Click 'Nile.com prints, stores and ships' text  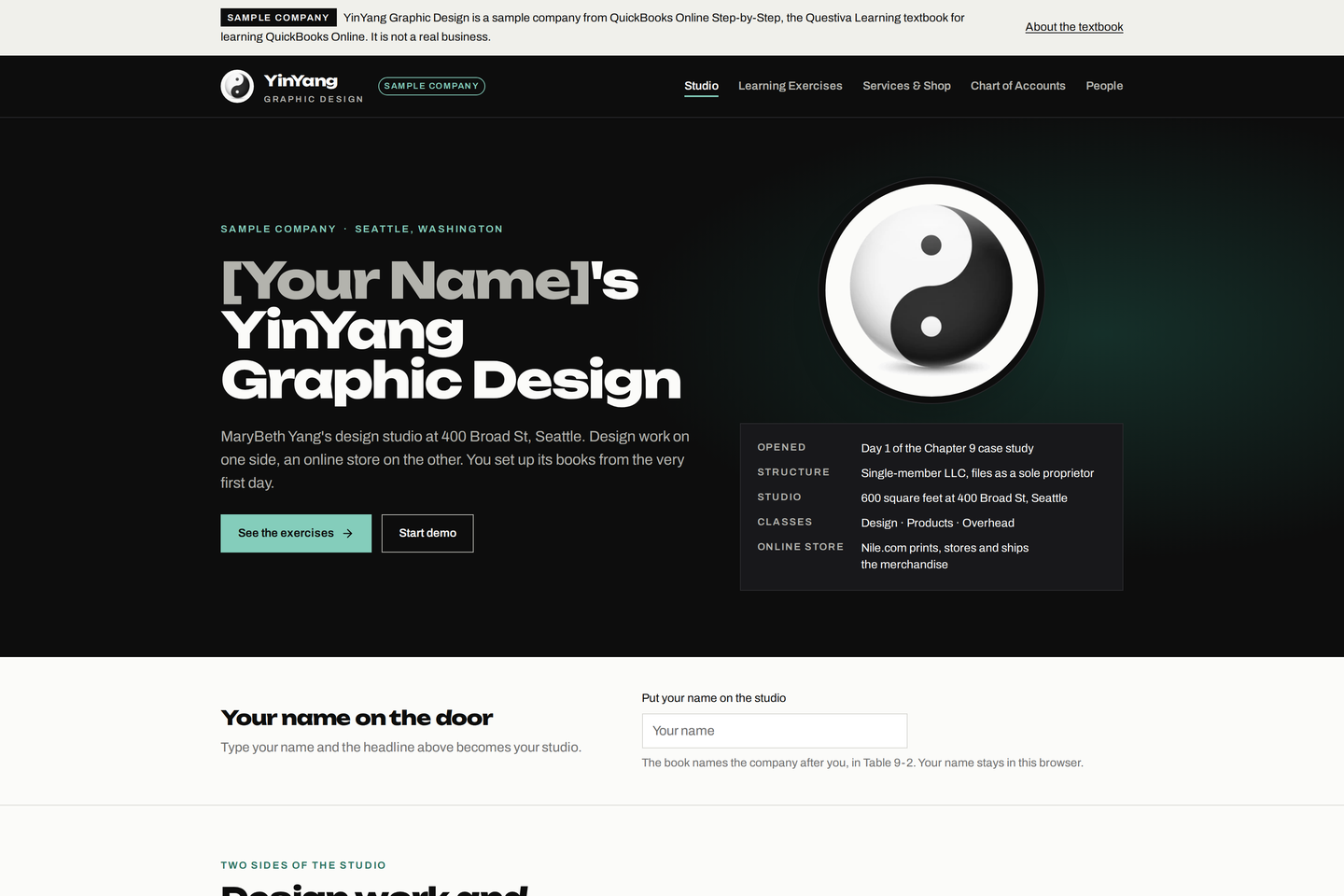point(945,548)
